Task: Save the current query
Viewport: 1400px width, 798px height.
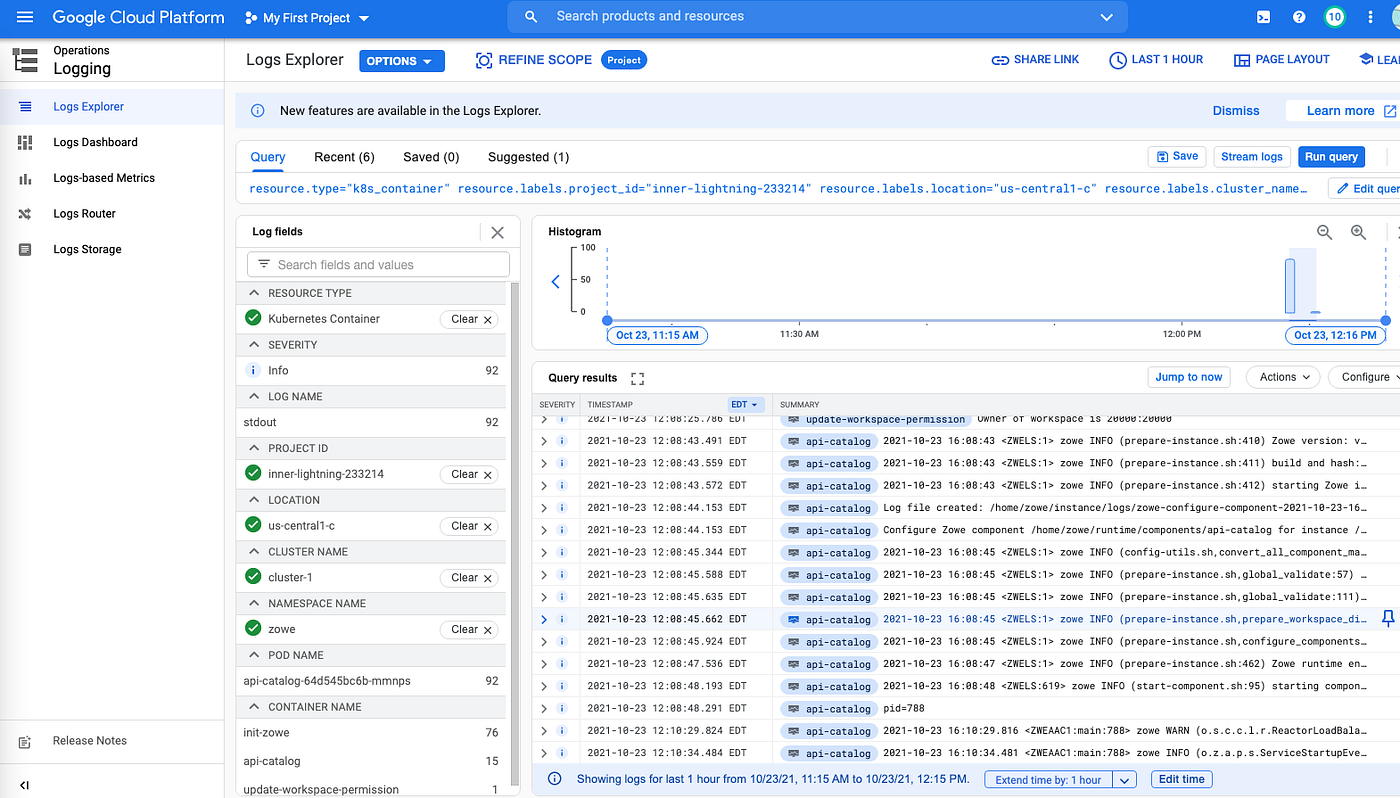Action: coord(1177,157)
